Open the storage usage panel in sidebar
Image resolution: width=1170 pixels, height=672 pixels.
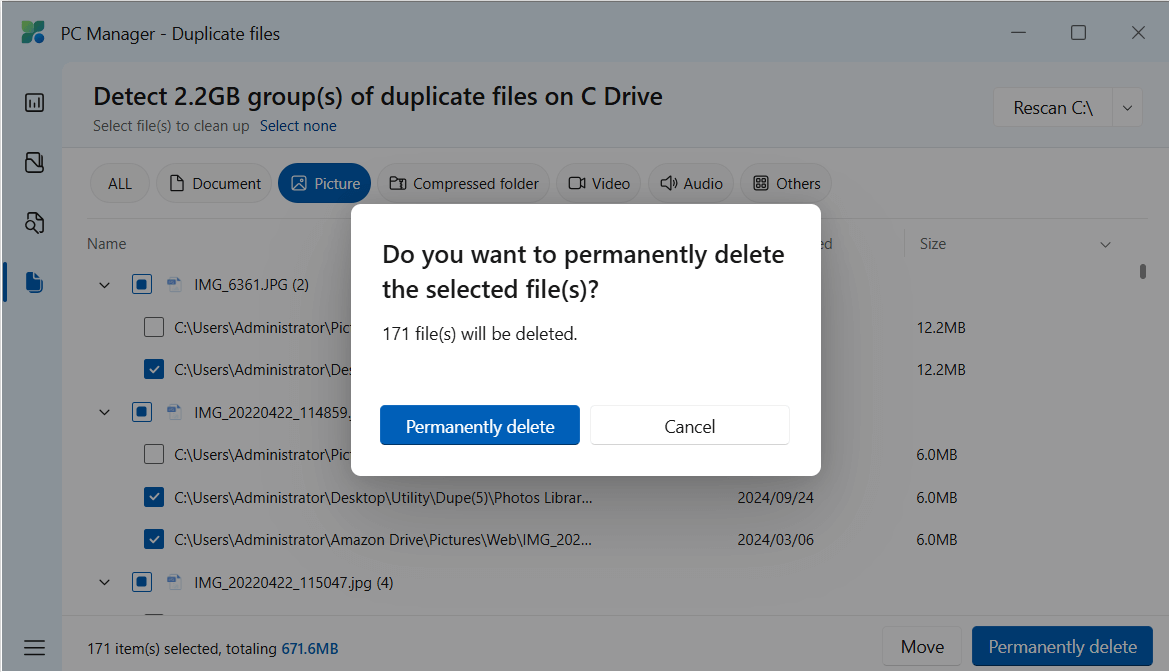coord(34,102)
